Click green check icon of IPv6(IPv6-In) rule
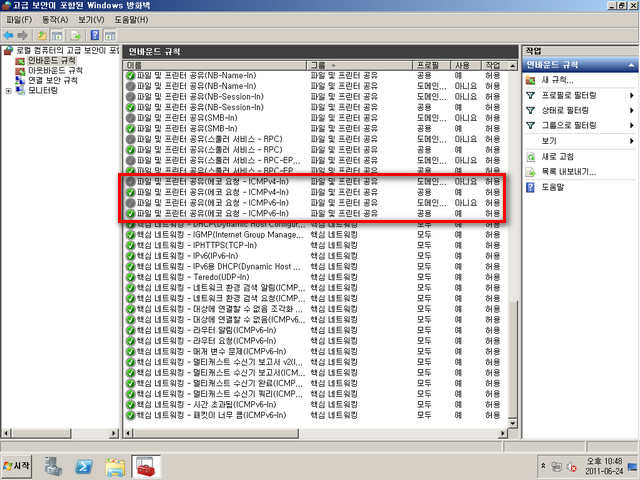The height and width of the screenshot is (480, 640). pyautogui.click(x=131, y=256)
